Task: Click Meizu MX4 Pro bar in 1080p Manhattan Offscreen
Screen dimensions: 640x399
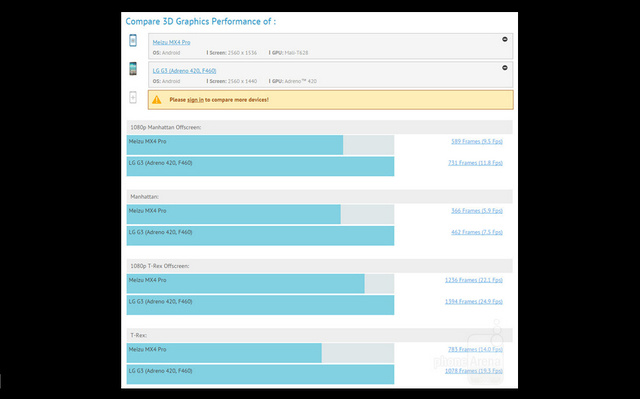Action: coord(235,145)
